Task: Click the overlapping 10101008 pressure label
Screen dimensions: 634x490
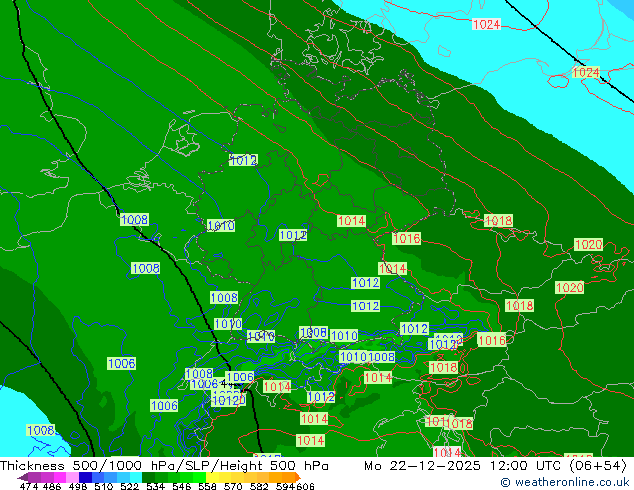Action: pyautogui.click(x=367, y=357)
